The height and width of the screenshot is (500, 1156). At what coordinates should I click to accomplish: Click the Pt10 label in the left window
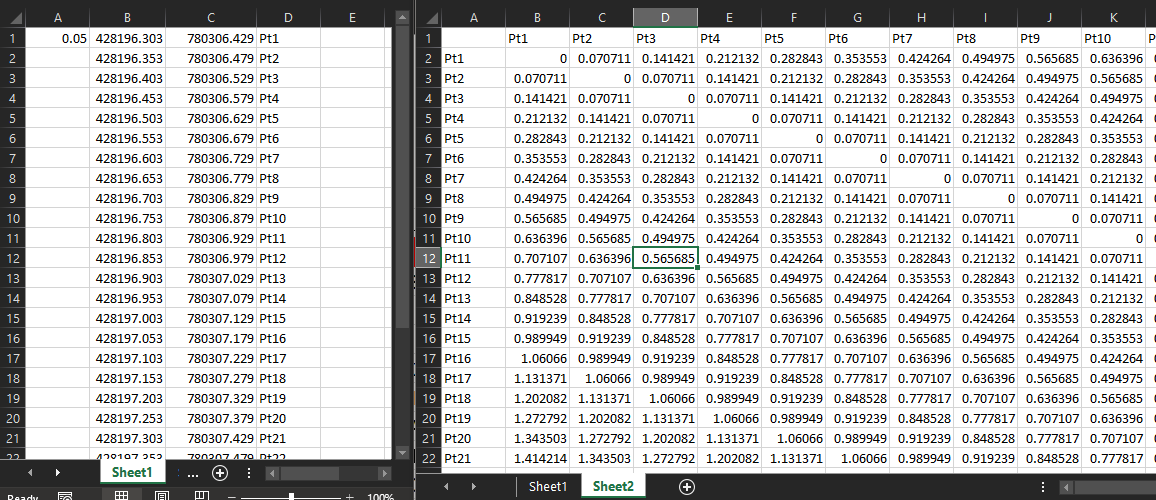tap(288, 218)
